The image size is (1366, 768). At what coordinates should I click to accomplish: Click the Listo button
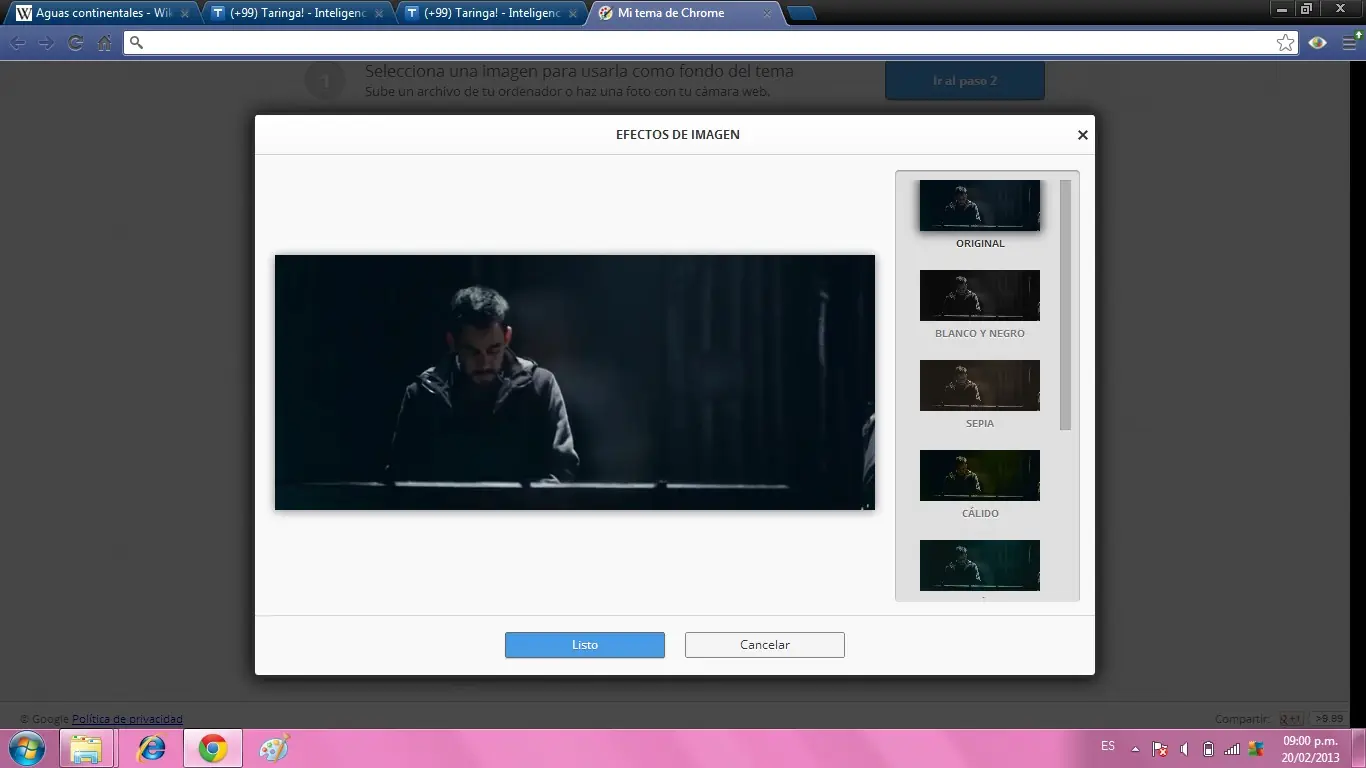584,645
